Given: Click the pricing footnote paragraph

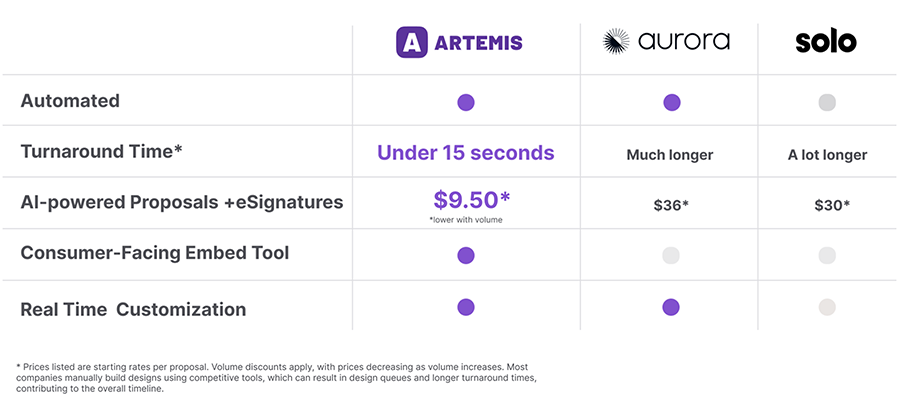Looking at the screenshot, I should 278,378.
